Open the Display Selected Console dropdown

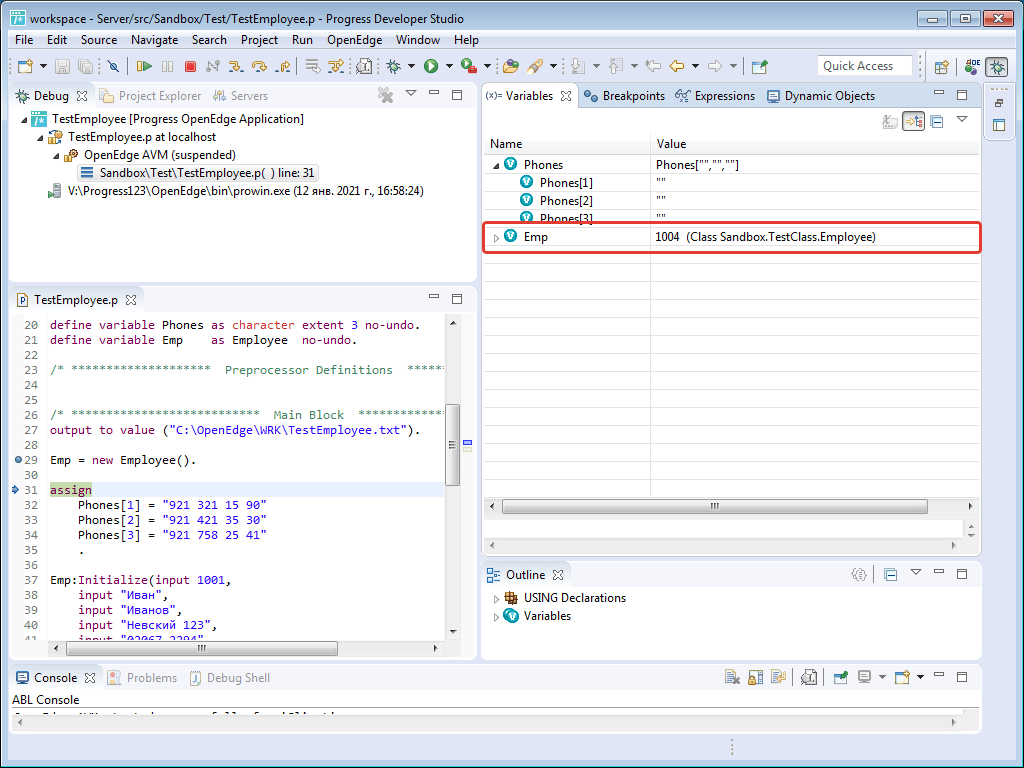pyautogui.click(x=882, y=677)
